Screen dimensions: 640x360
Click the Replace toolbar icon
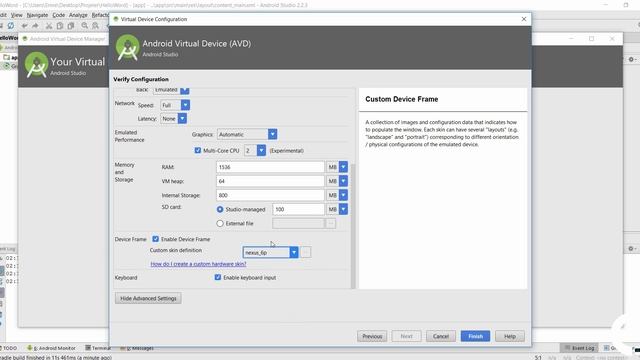point(96,26)
